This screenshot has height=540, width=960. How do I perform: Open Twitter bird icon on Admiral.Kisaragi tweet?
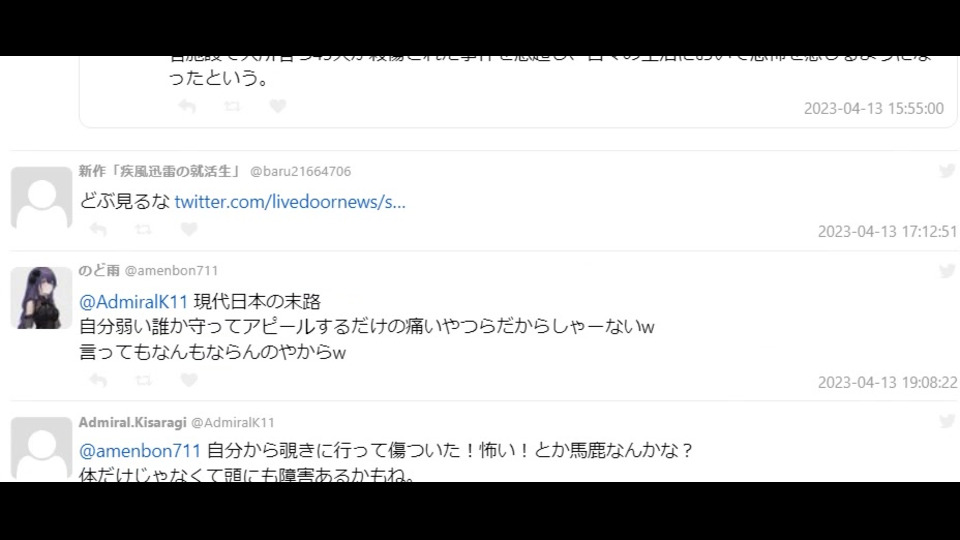947,421
